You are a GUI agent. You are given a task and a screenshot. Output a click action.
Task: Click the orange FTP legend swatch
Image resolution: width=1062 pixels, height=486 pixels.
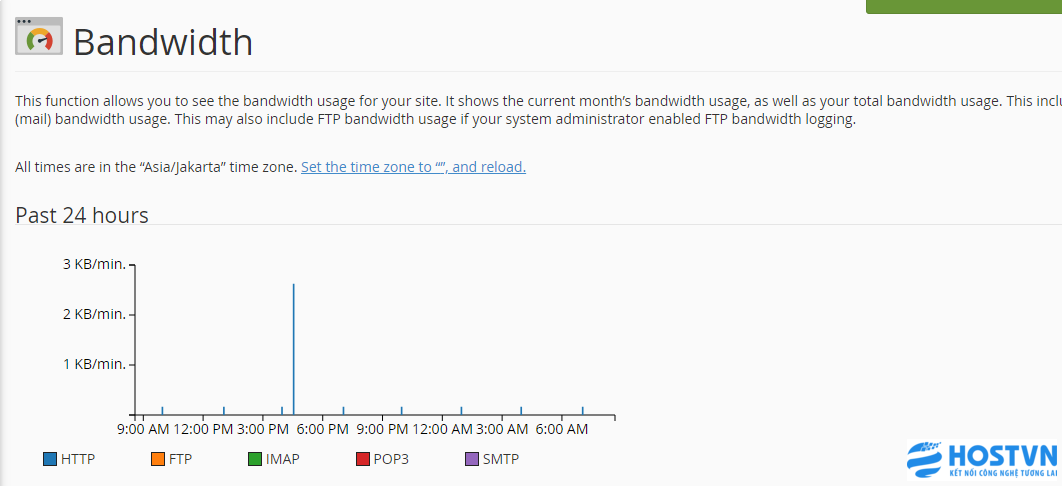click(x=158, y=460)
